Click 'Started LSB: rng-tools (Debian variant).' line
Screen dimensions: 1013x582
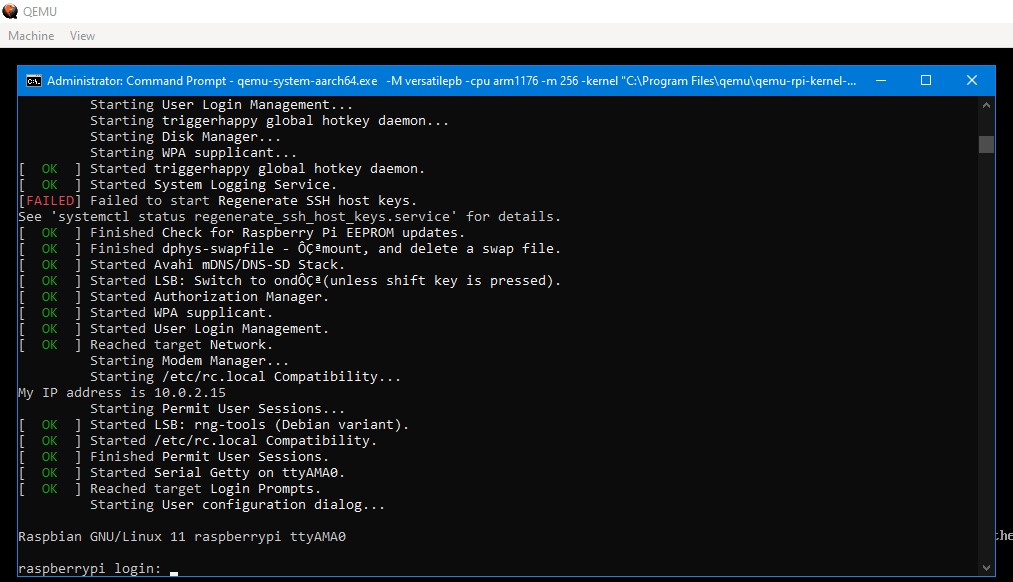pyautogui.click(x=249, y=425)
